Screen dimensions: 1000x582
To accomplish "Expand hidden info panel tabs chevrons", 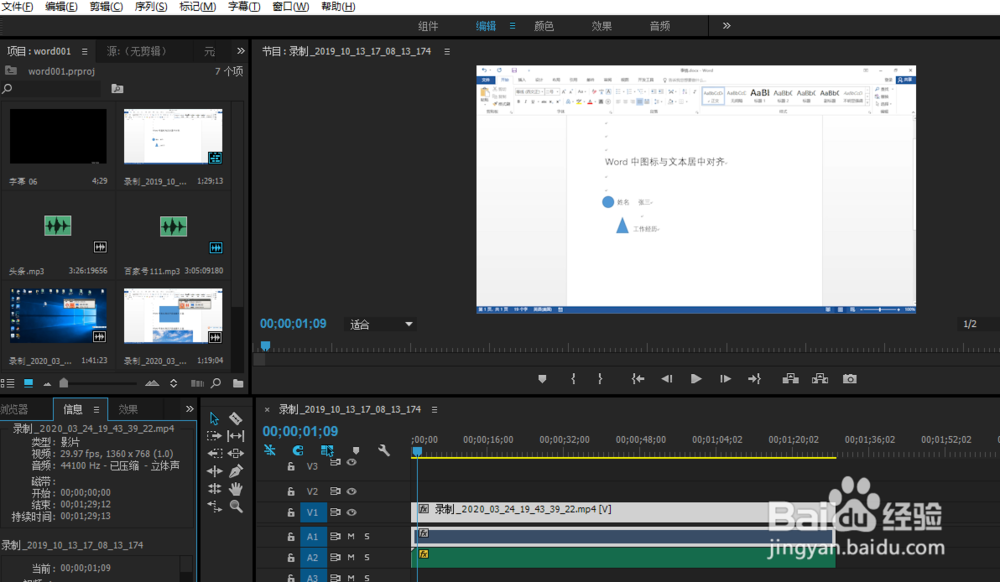I will click(189, 409).
